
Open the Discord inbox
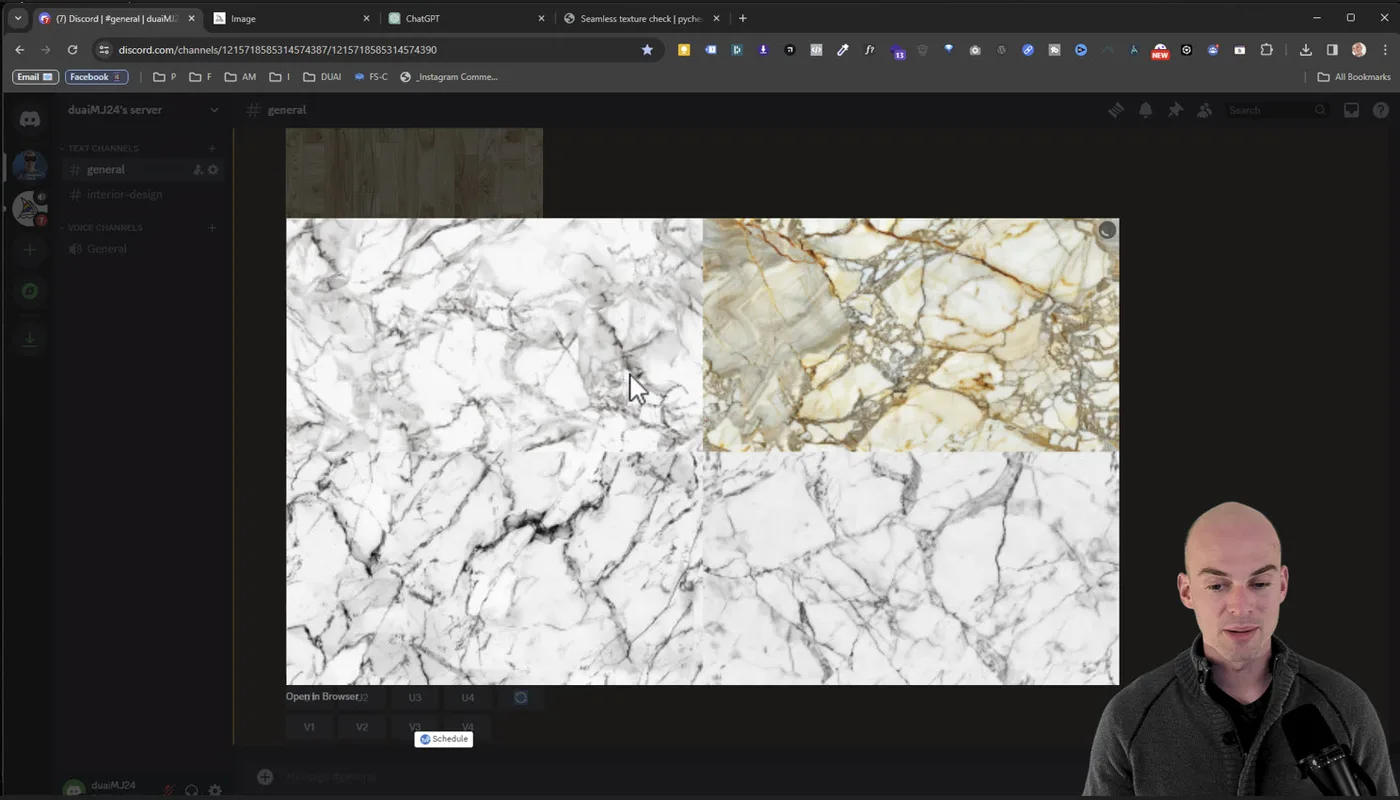pos(1351,110)
